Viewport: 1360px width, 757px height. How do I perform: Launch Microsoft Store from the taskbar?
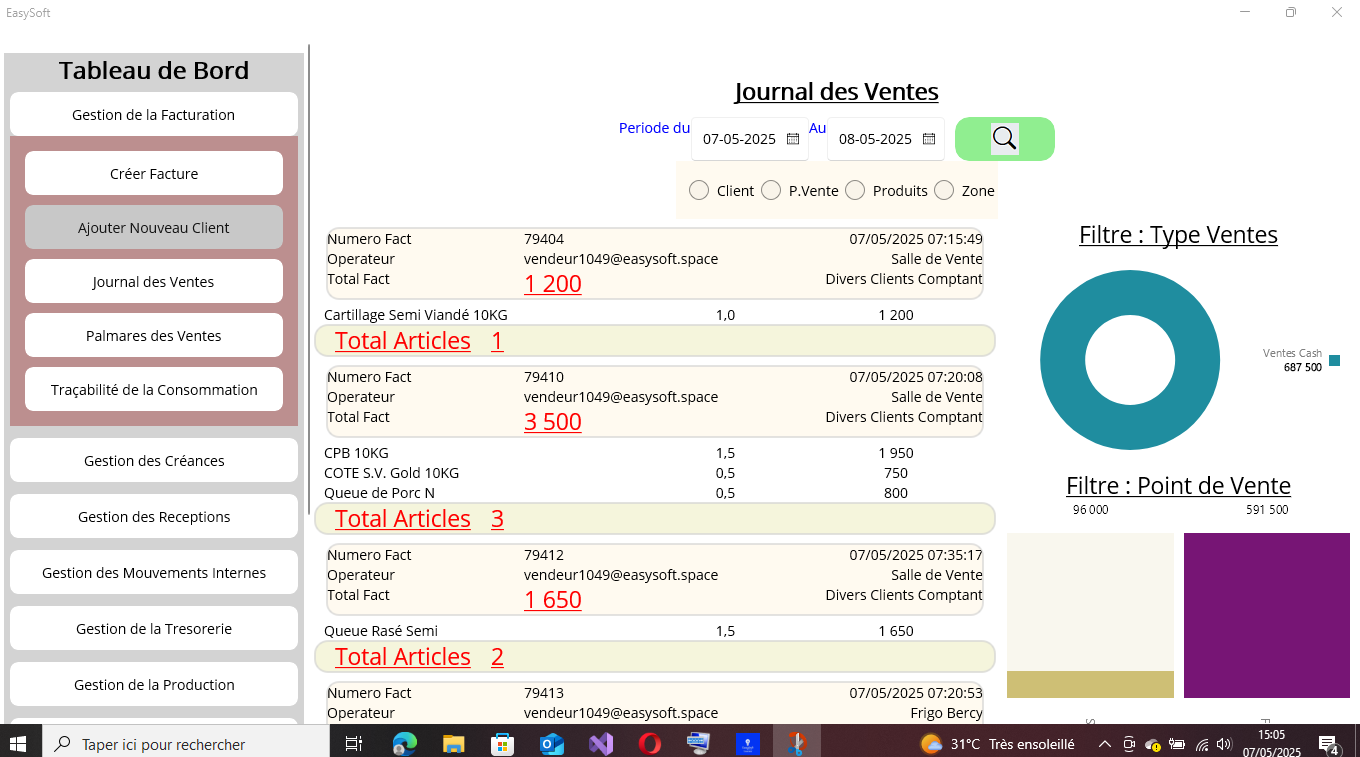(503, 743)
